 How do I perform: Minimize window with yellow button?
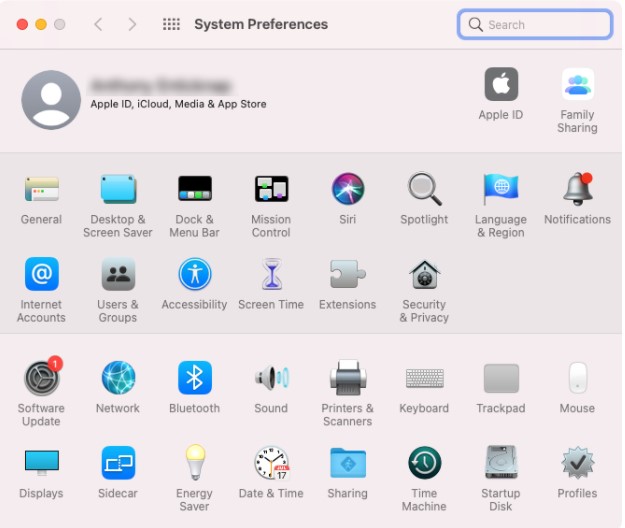point(41,24)
